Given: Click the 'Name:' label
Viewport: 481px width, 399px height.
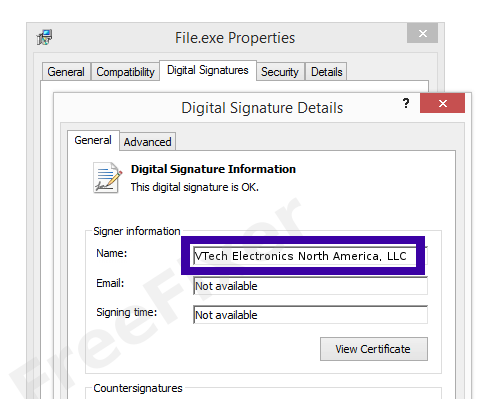Looking at the screenshot, I should point(112,253).
